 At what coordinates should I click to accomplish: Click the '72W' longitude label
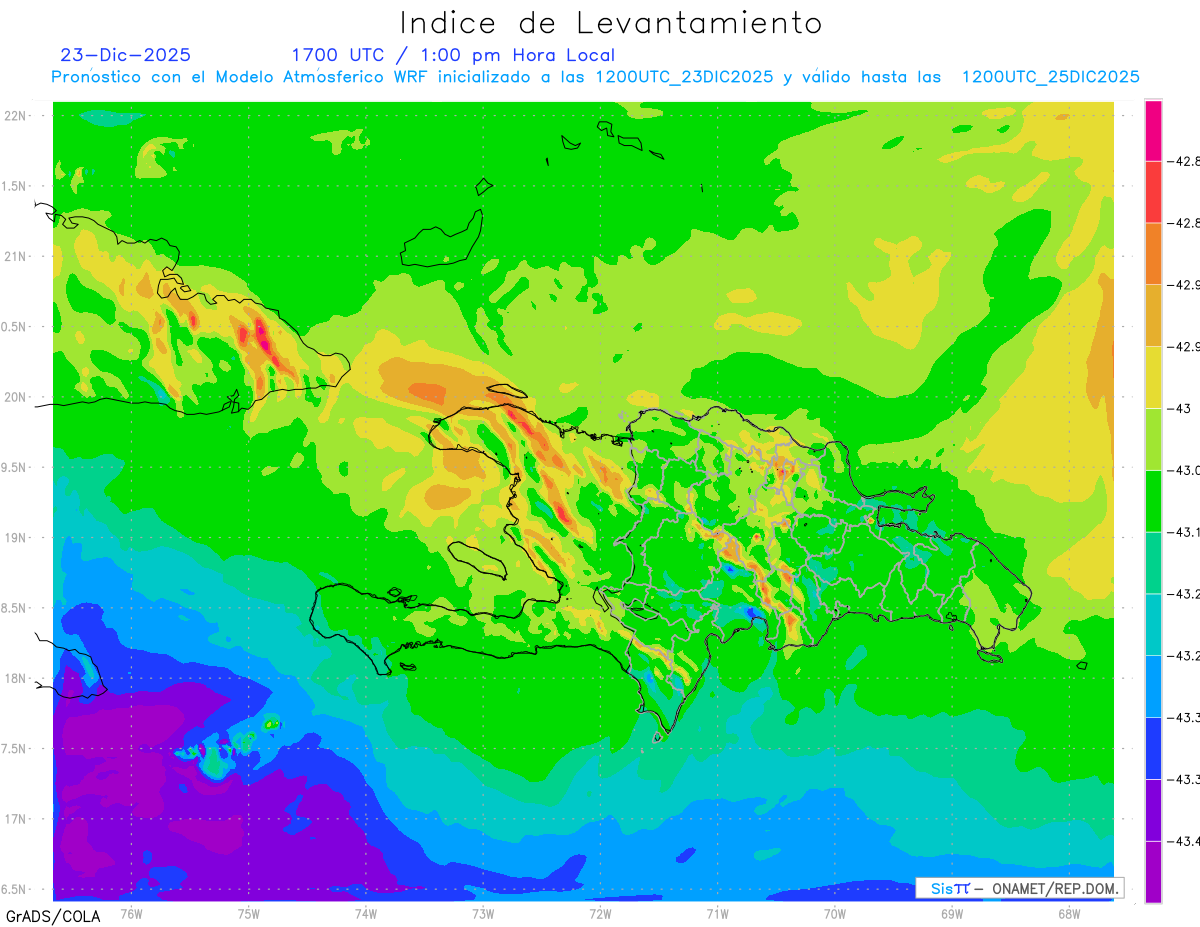(x=600, y=913)
